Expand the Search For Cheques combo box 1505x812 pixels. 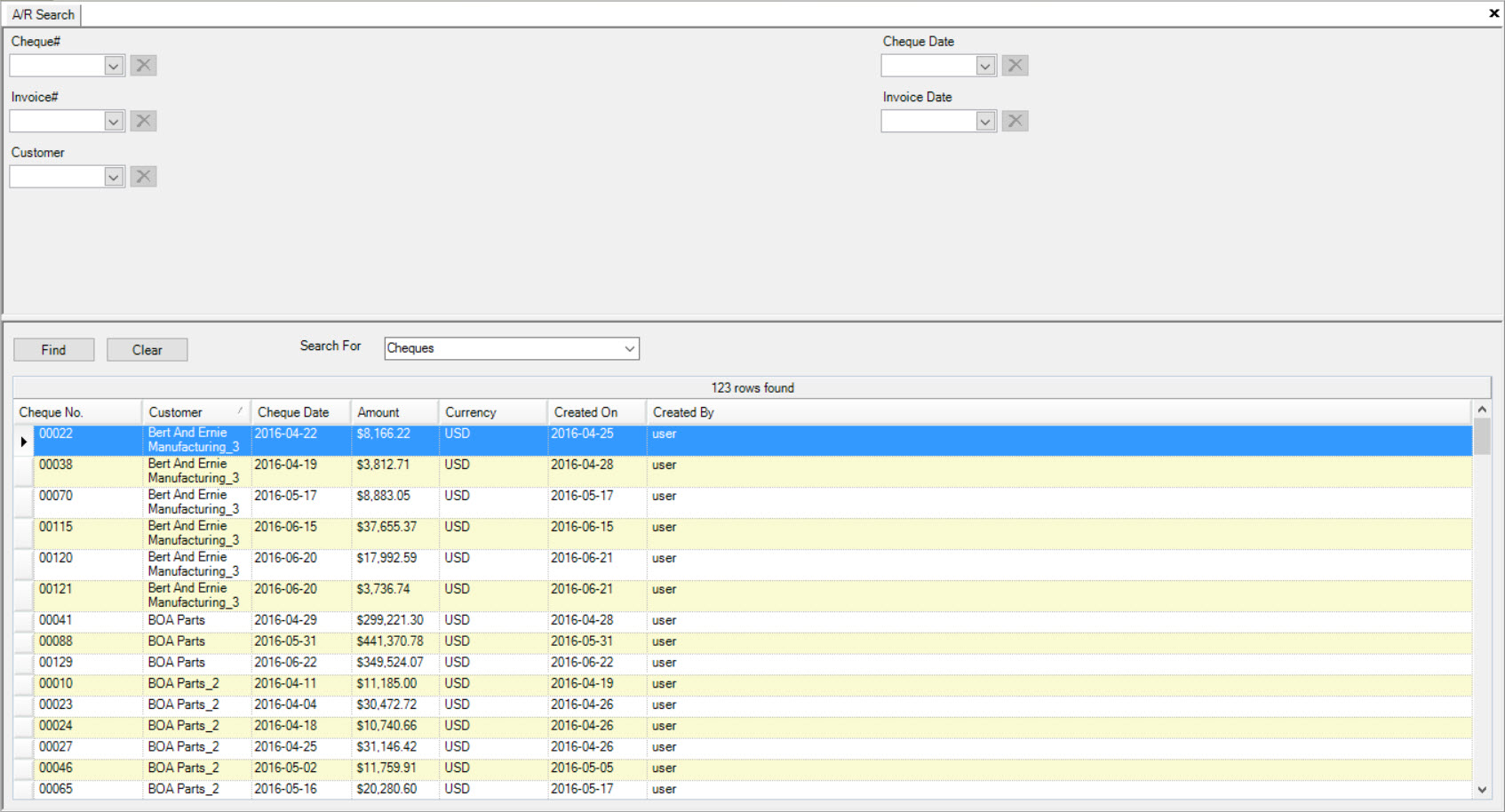coord(629,348)
